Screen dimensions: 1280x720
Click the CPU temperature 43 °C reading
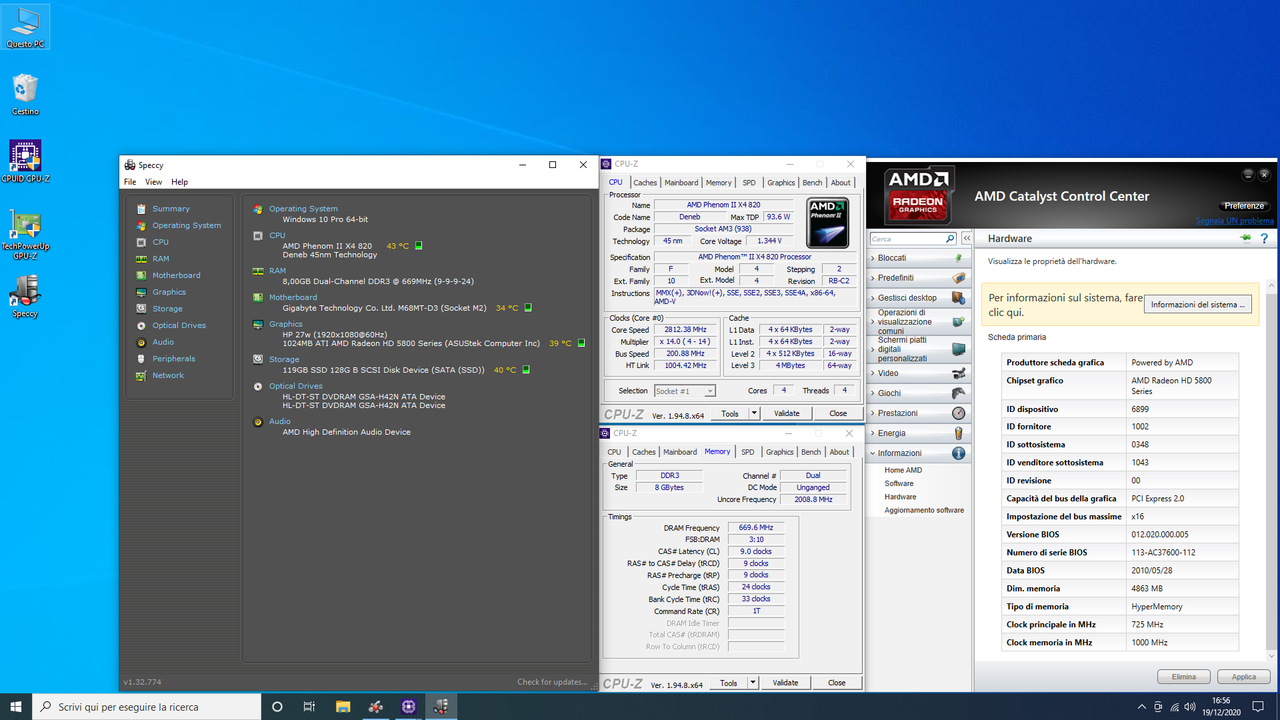coord(397,245)
